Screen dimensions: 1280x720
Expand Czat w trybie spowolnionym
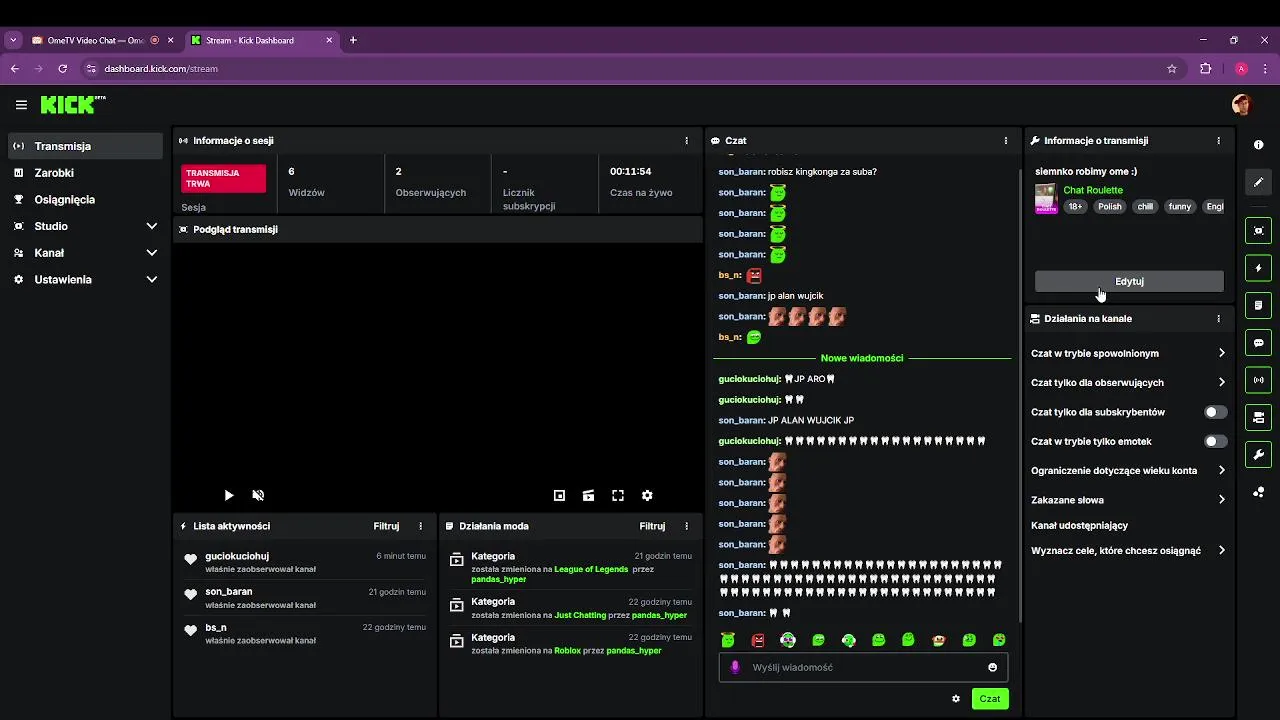coord(1128,353)
